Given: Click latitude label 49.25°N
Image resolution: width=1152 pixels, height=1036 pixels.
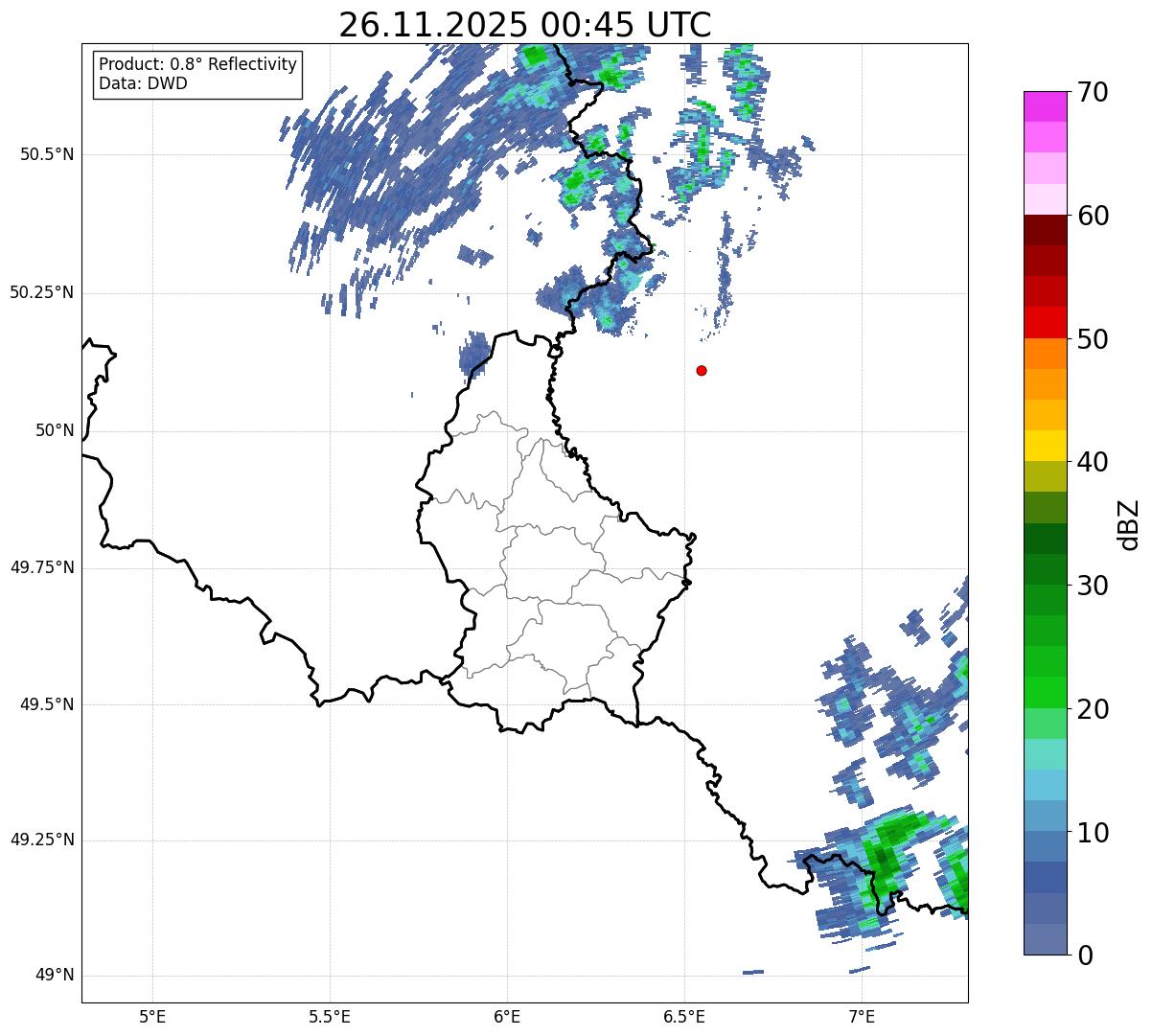Looking at the screenshot, I should tap(41, 840).
